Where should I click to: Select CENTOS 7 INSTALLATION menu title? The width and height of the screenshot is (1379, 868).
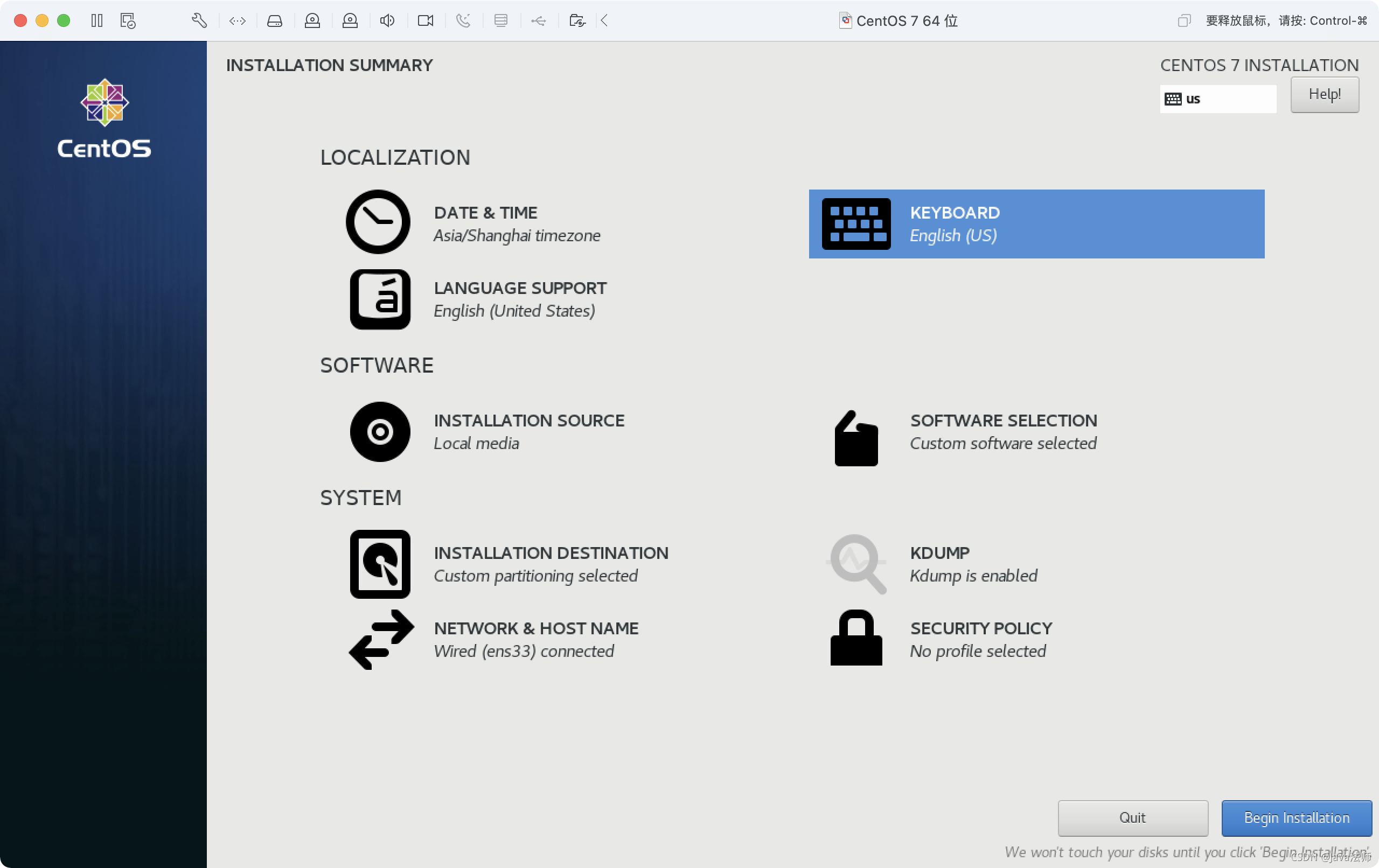pos(1258,64)
